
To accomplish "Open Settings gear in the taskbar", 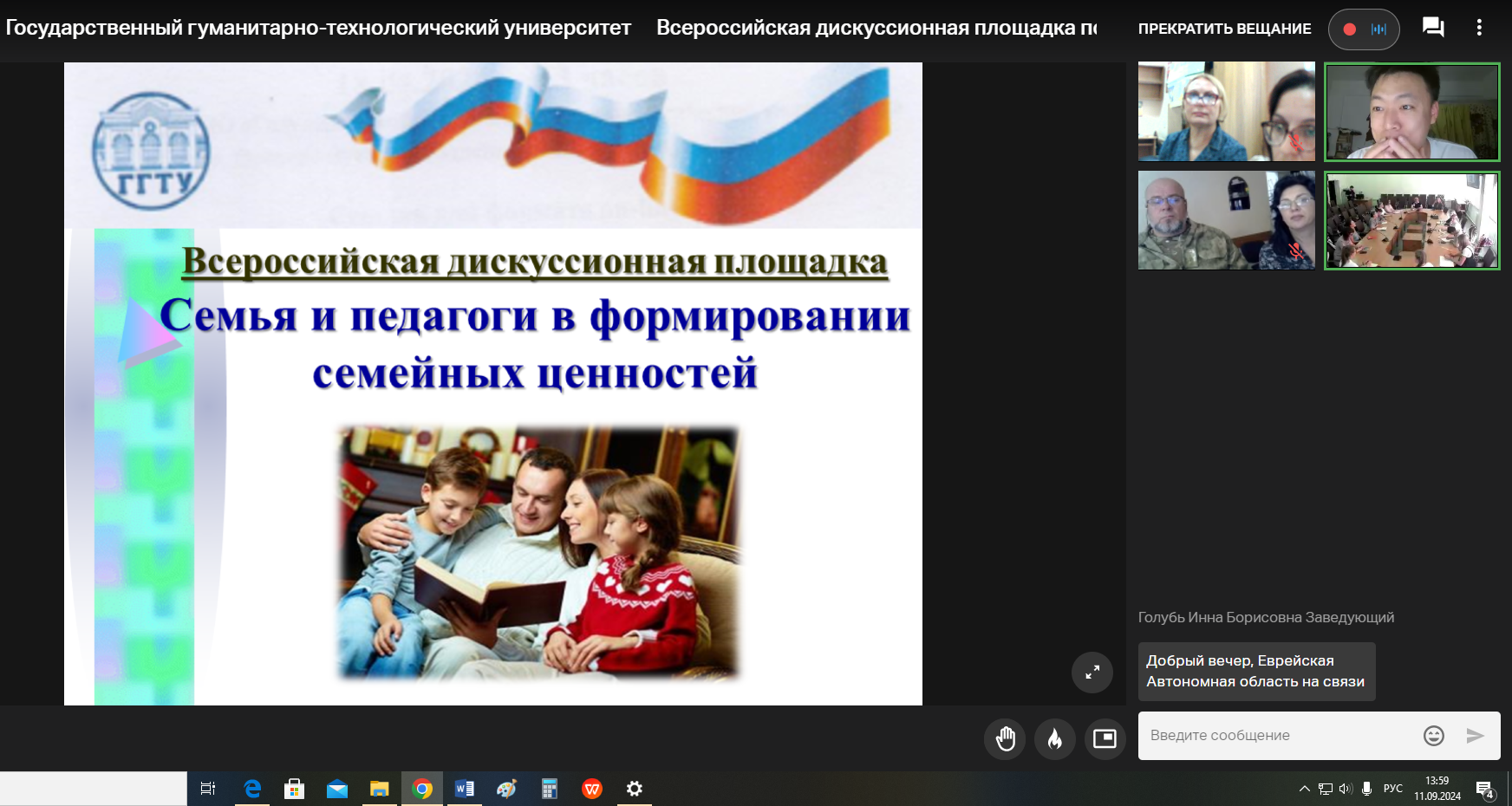I will tap(635, 789).
